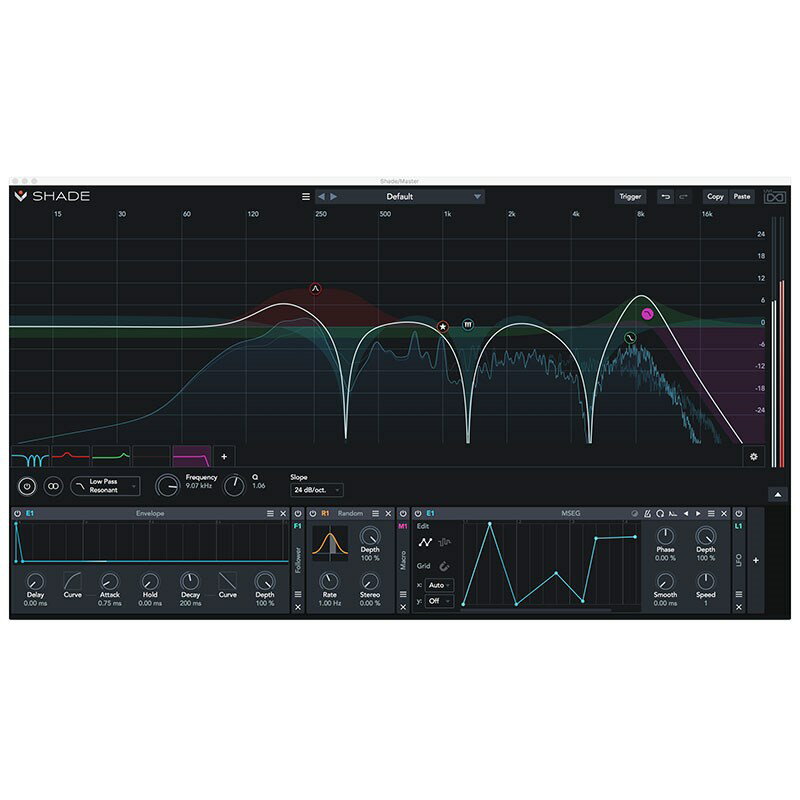This screenshot has width=800, height=800.
Task: Select the magenta low pass filter tab
Action: (191, 457)
